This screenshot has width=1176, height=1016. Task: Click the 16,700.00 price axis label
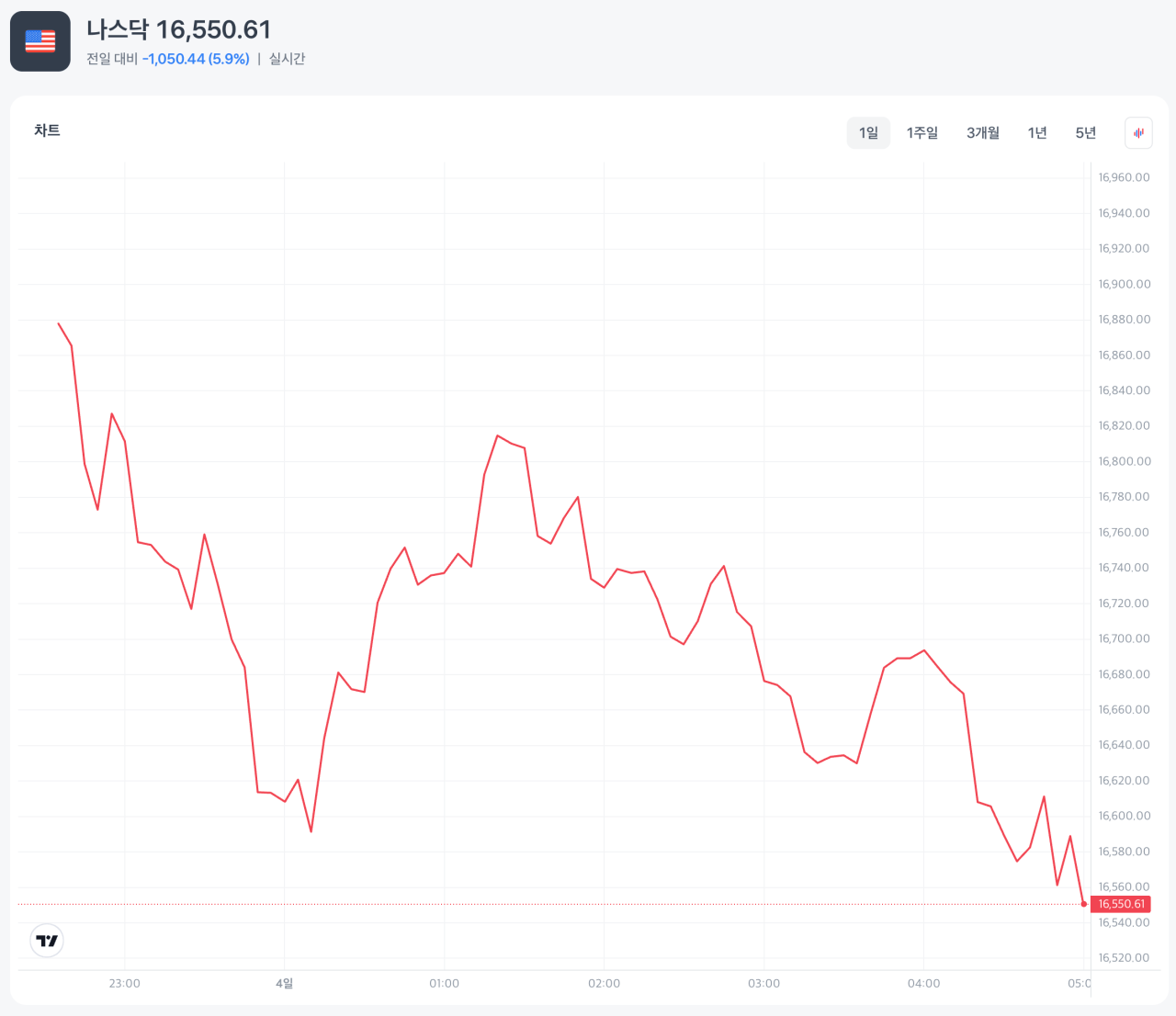1124,638
